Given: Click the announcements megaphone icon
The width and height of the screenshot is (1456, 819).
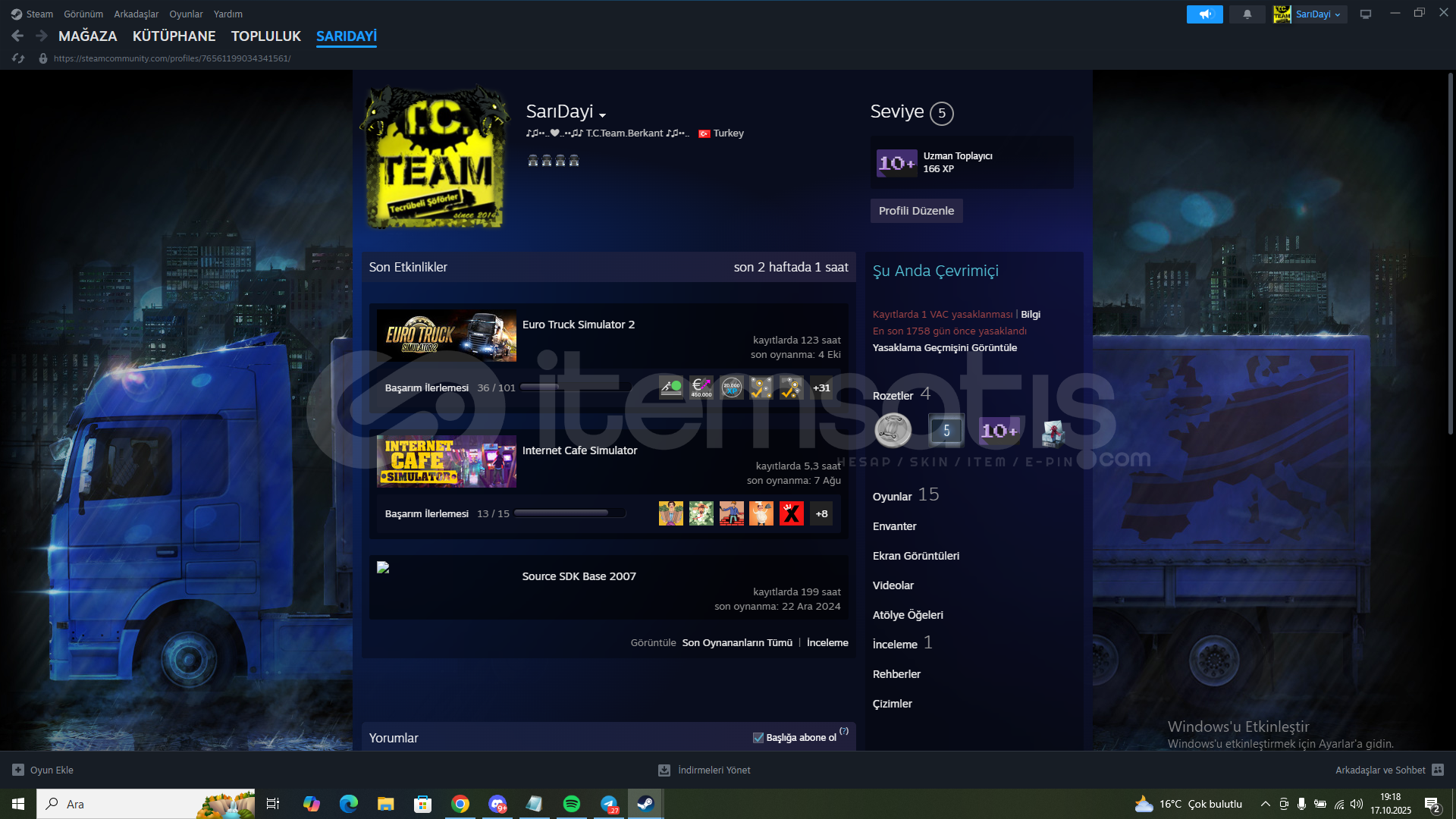Looking at the screenshot, I should [x=1204, y=14].
